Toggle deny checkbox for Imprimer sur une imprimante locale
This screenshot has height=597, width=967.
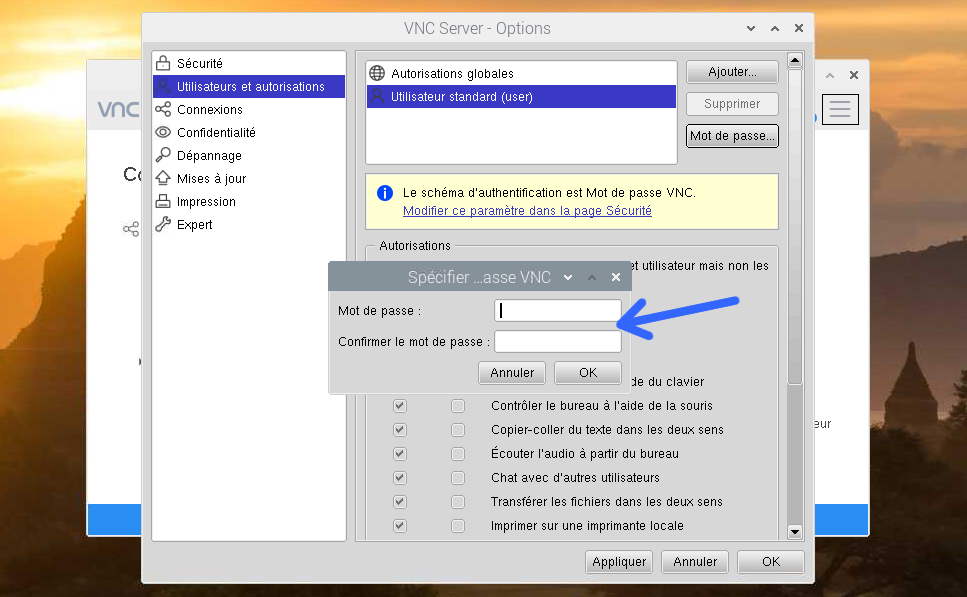pos(458,525)
